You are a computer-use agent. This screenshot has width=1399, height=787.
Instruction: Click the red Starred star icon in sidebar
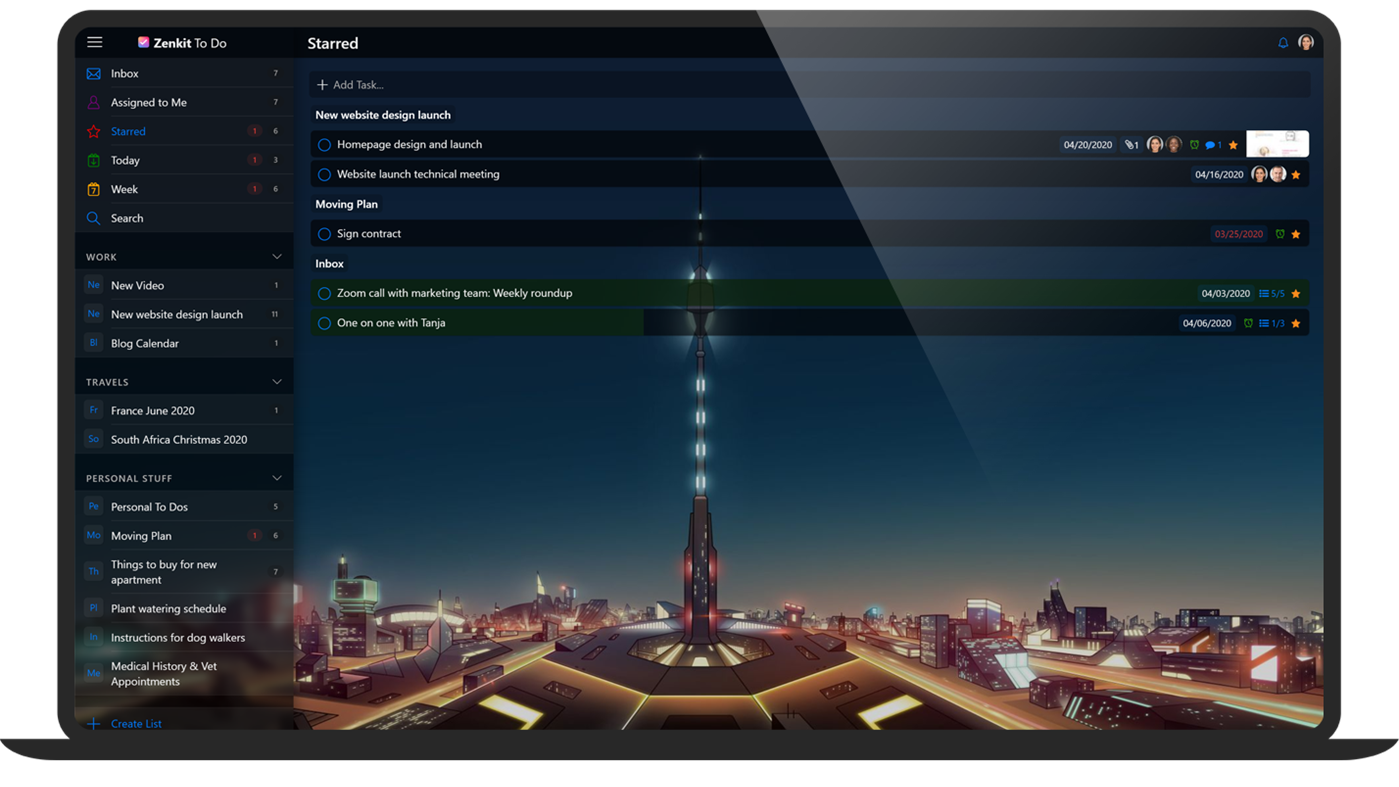tap(93, 130)
